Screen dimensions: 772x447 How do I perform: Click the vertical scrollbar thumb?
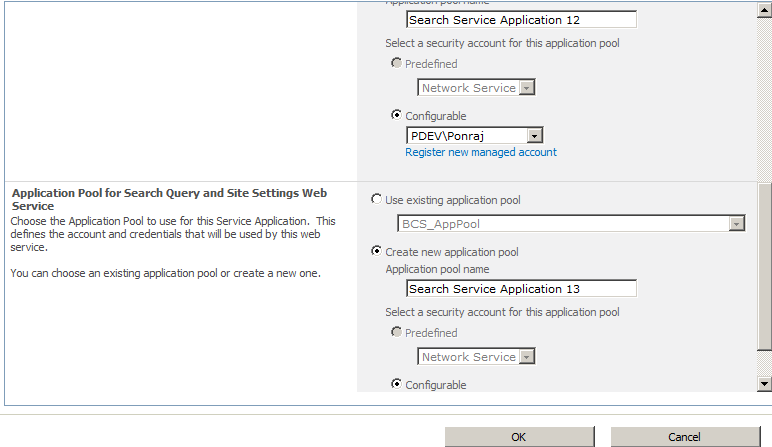click(764, 266)
